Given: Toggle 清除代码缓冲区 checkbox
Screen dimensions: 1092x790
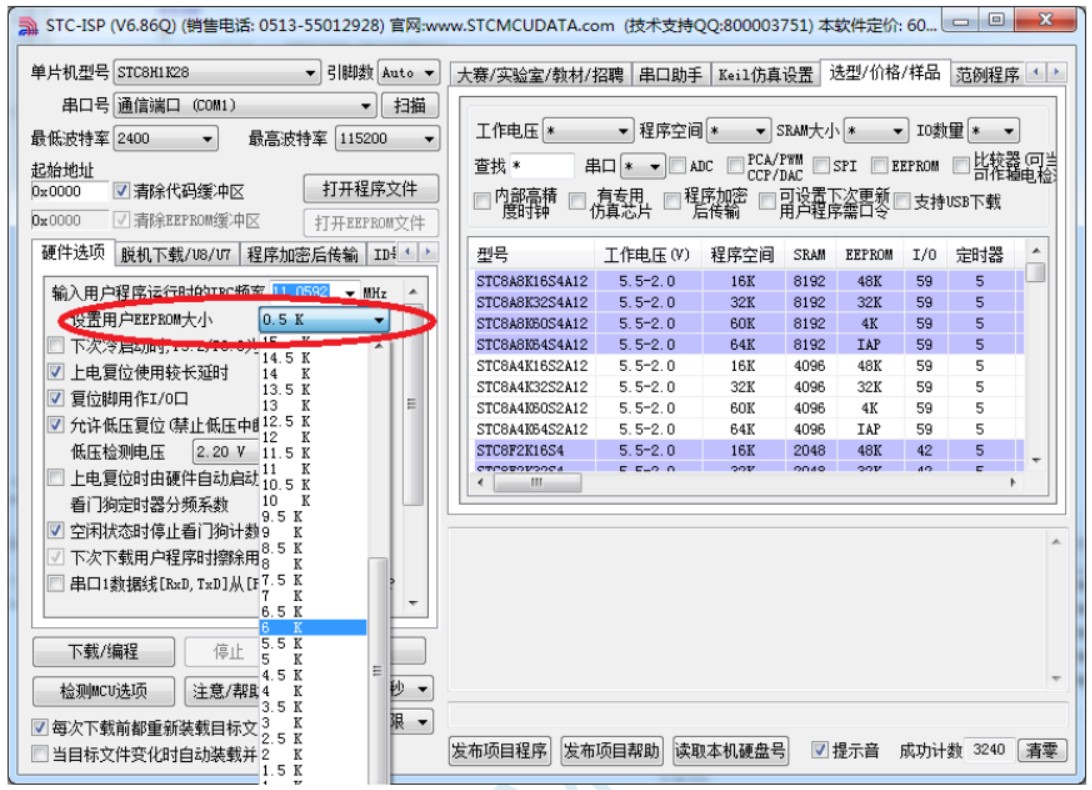Looking at the screenshot, I should (x=121, y=191).
